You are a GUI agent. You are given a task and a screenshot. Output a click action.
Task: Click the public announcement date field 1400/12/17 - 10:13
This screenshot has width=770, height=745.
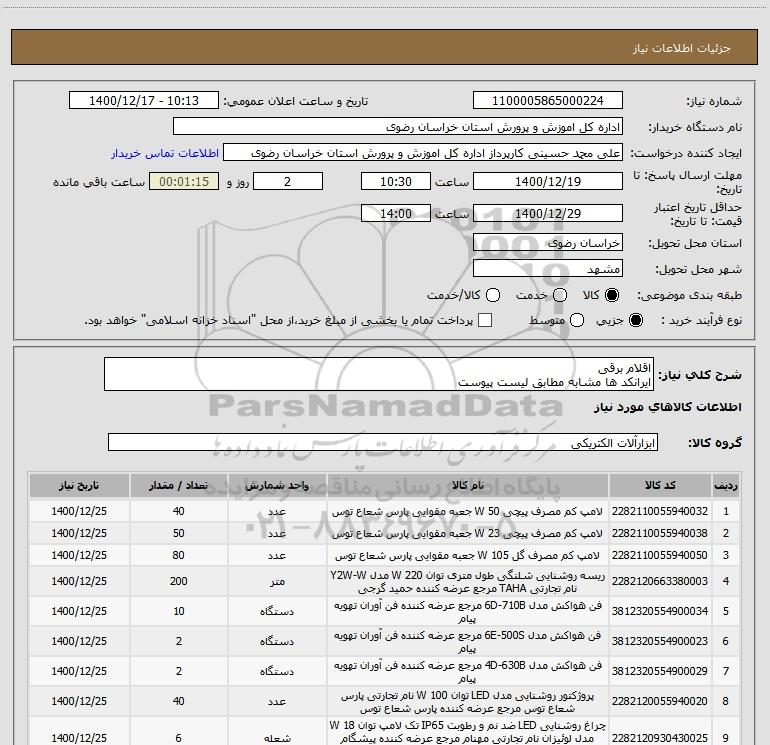tap(143, 101)
